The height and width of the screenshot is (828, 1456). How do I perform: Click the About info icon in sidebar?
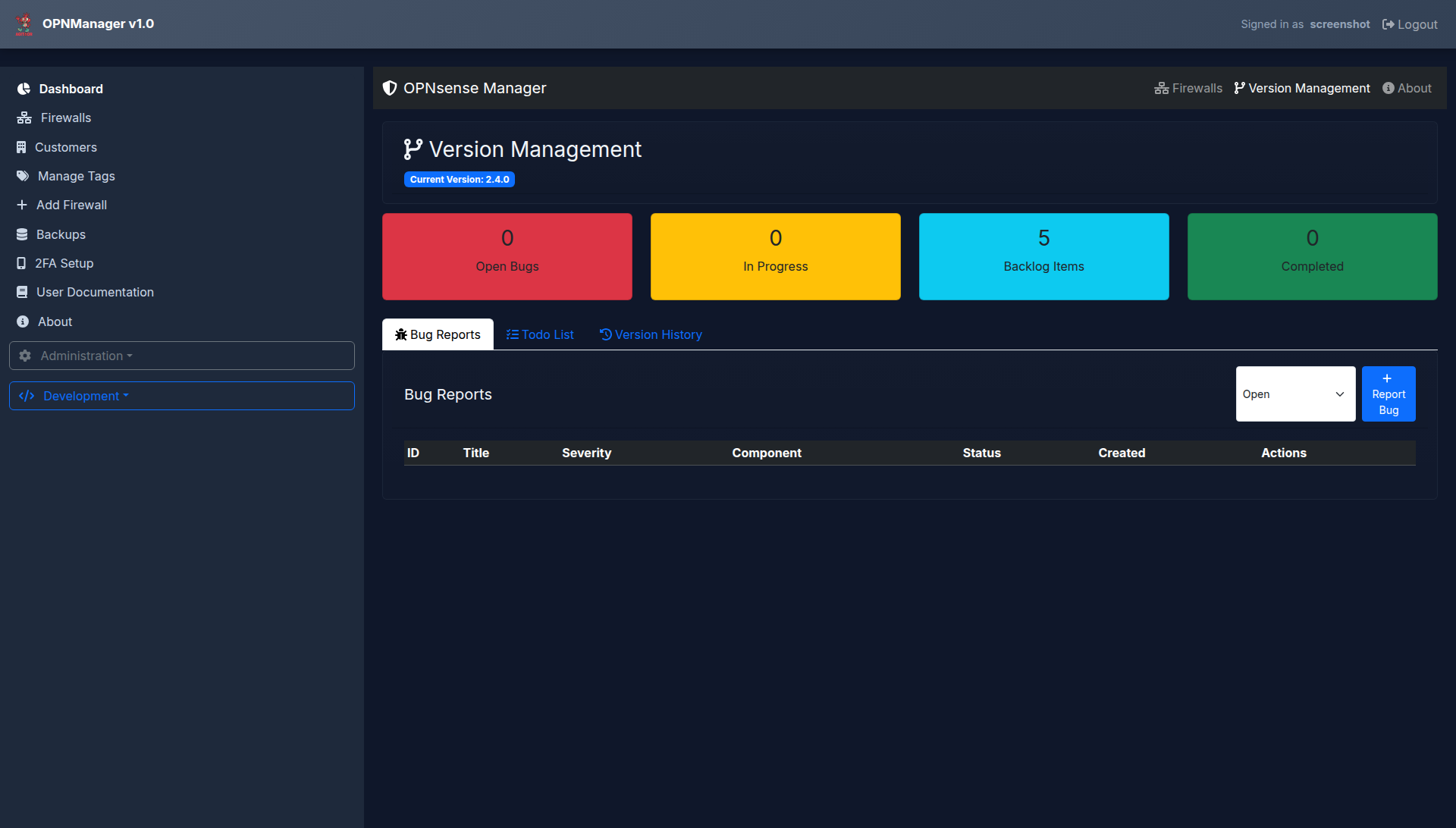23,321
